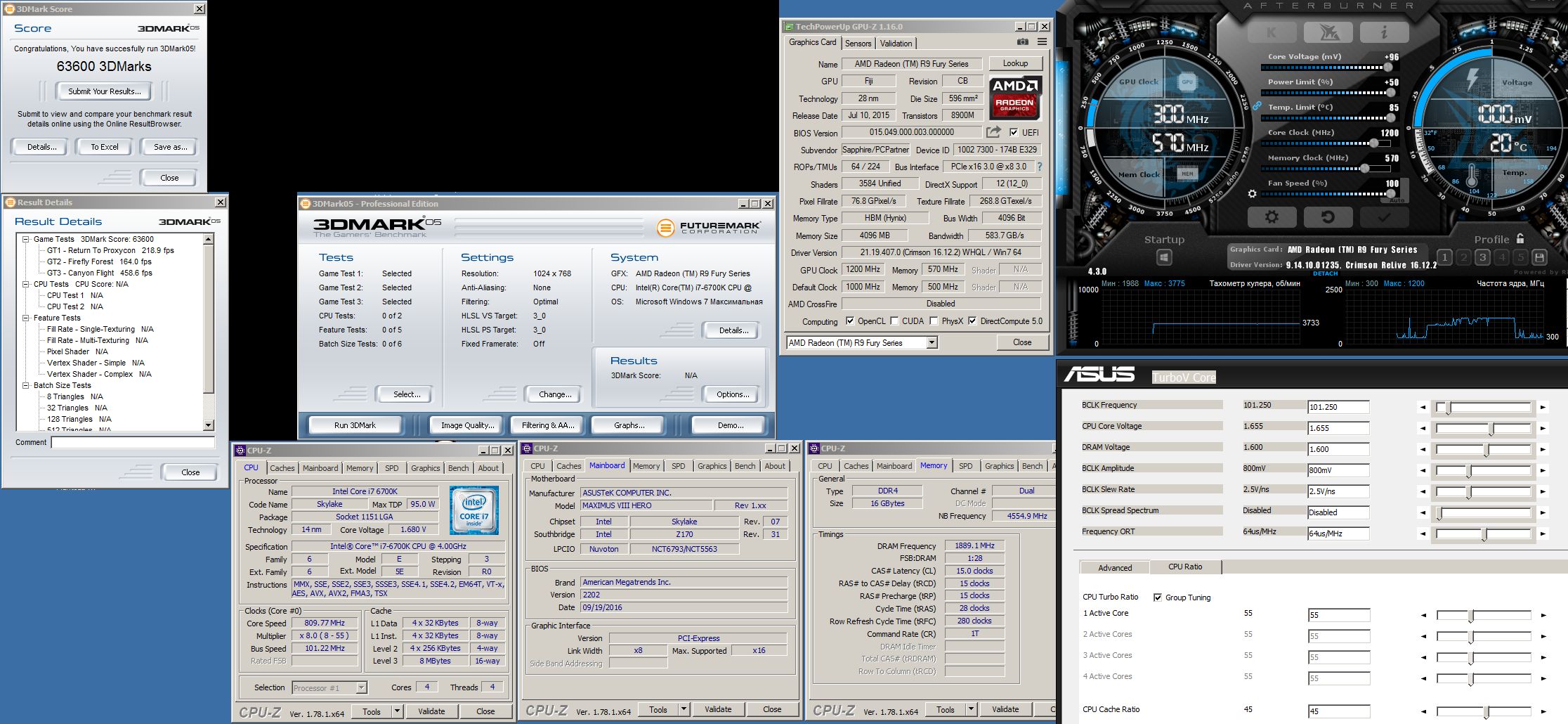Collapse CPU Tests tree node
Viewport: 1568px width, 724px height.
pyautogui.click(x=26, y=284)
